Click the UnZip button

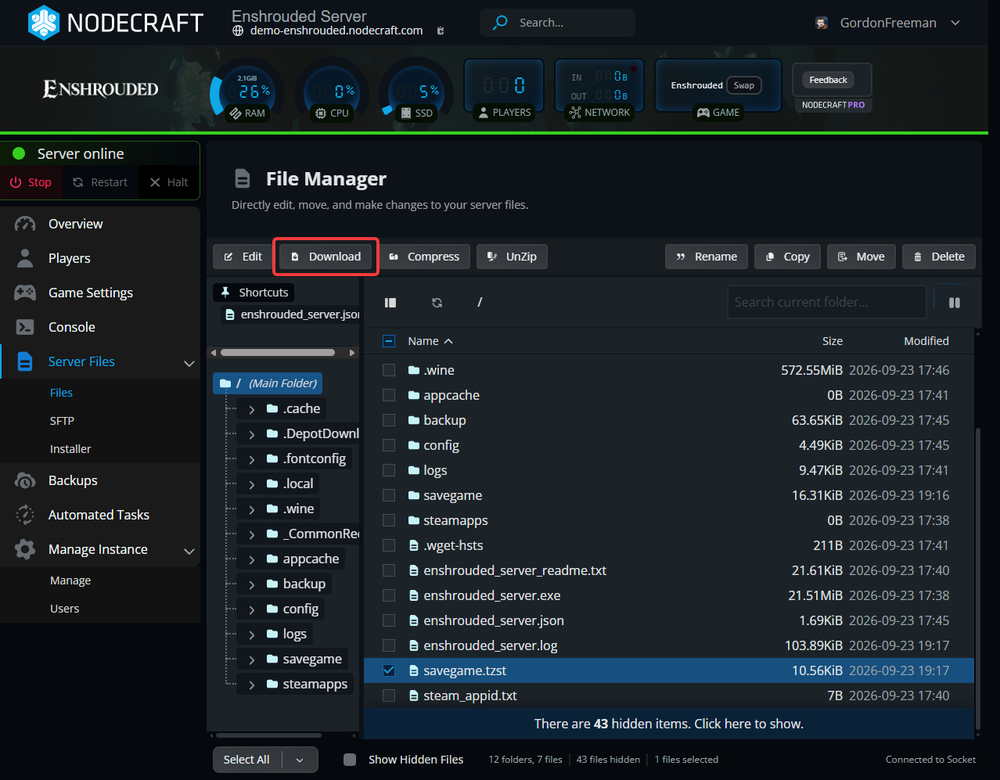(x=511, y=256)
